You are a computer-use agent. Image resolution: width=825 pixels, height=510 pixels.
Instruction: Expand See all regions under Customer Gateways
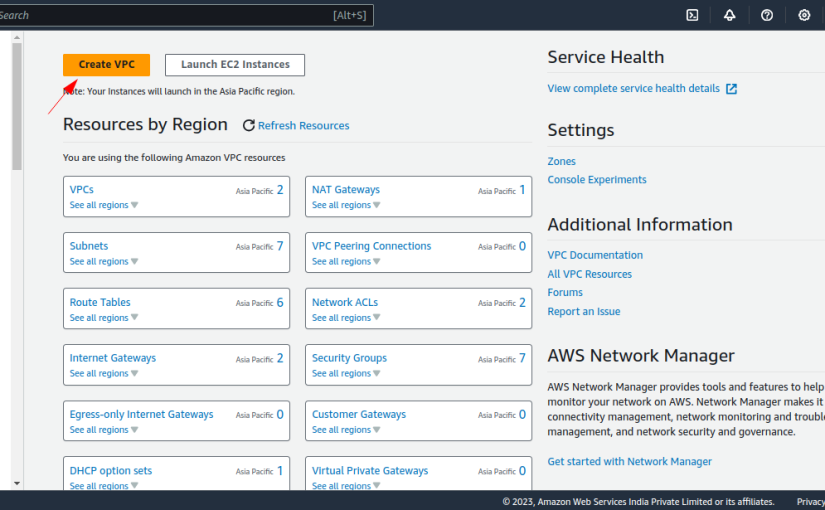click(346, 429)
